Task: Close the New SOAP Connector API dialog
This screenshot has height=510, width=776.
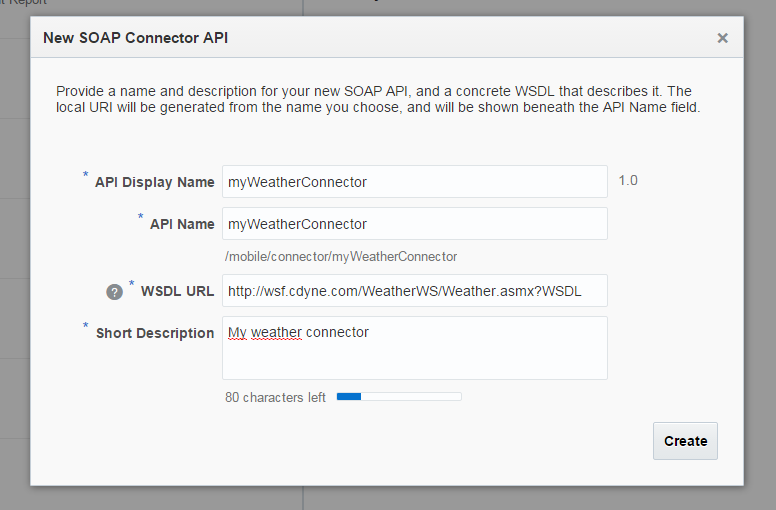Action: click(x=722, y=39)
